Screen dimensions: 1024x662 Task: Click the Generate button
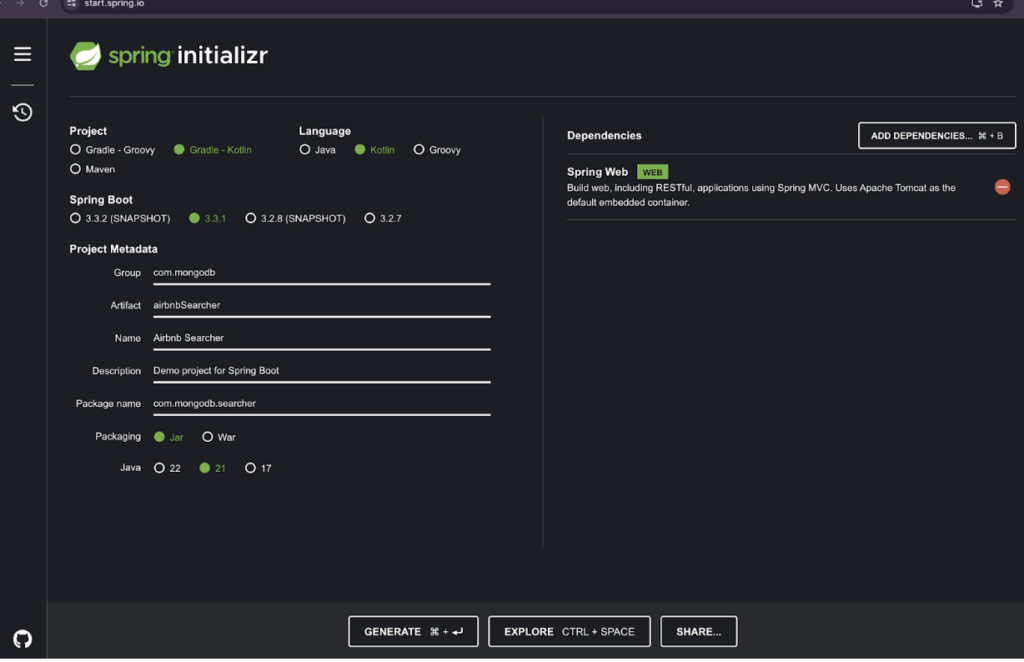(x=413, y=632)
